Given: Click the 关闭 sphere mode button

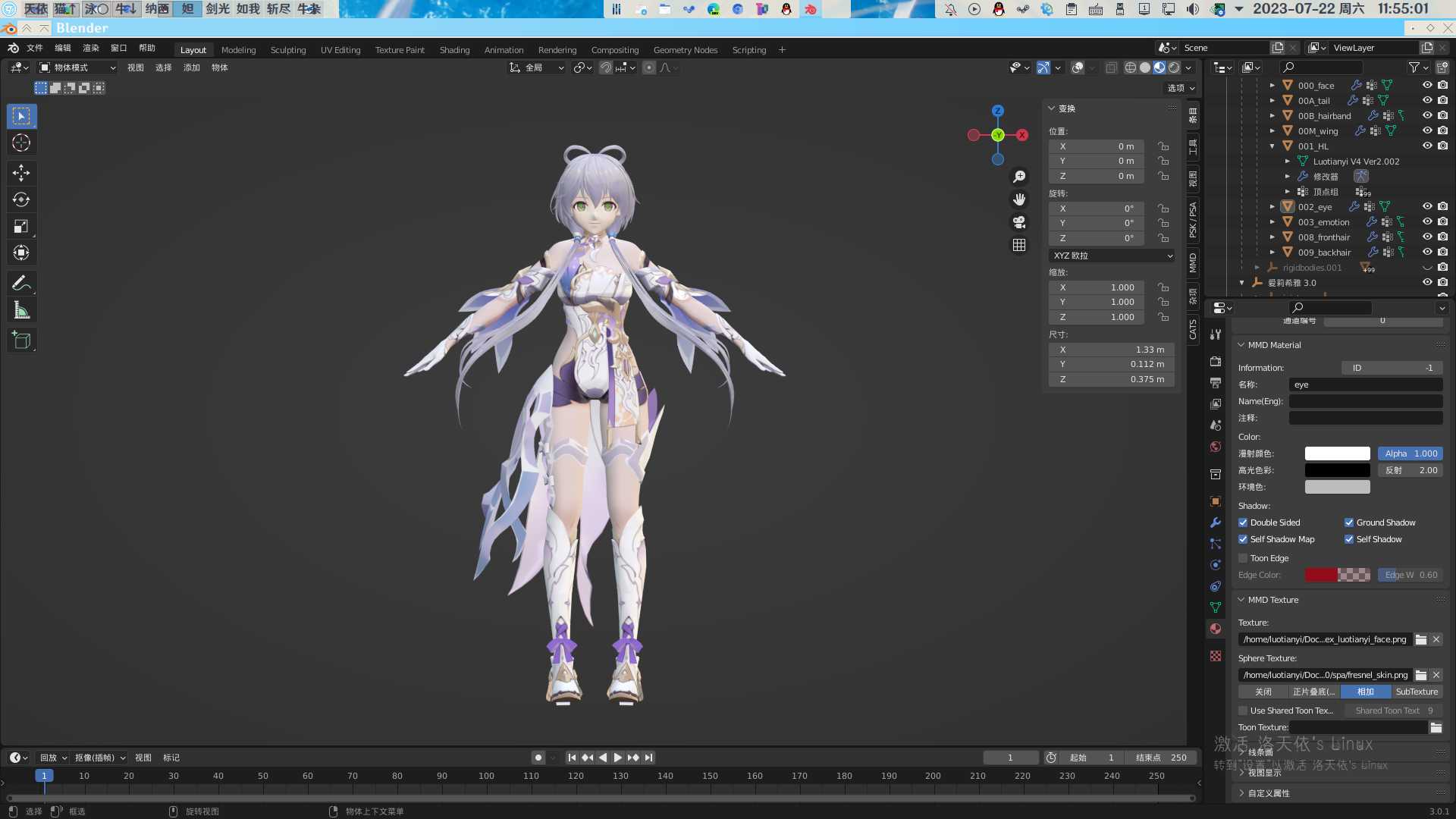Looking at the screenshot, I should tap(1263, 692).
